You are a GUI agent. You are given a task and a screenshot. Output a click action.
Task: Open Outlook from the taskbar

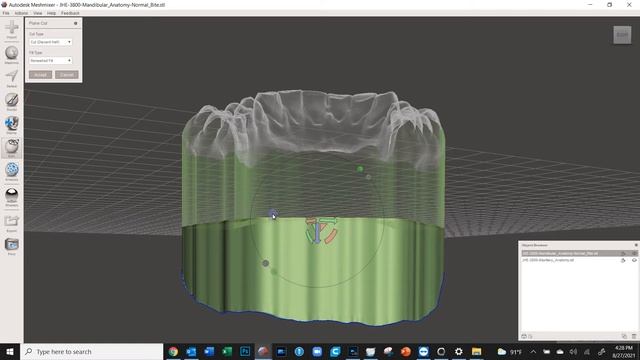tap(191, 351)
